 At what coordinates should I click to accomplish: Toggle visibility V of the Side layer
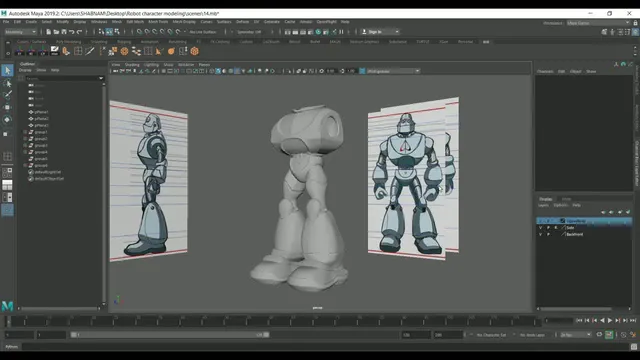(540, 228)
